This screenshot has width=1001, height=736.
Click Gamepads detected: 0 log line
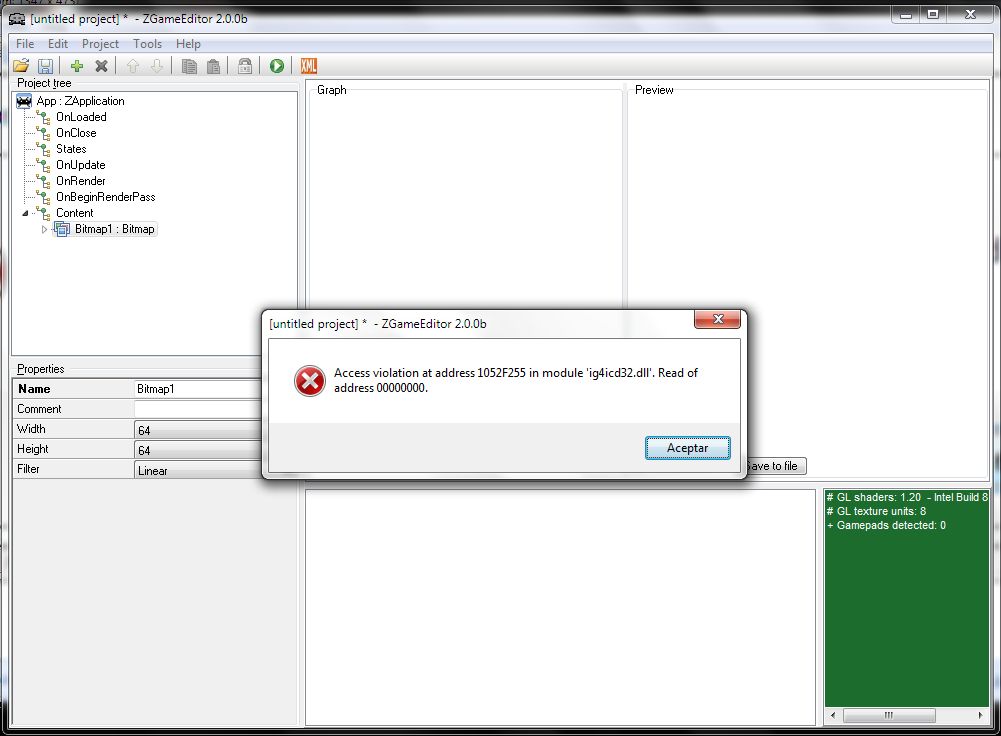886,525
